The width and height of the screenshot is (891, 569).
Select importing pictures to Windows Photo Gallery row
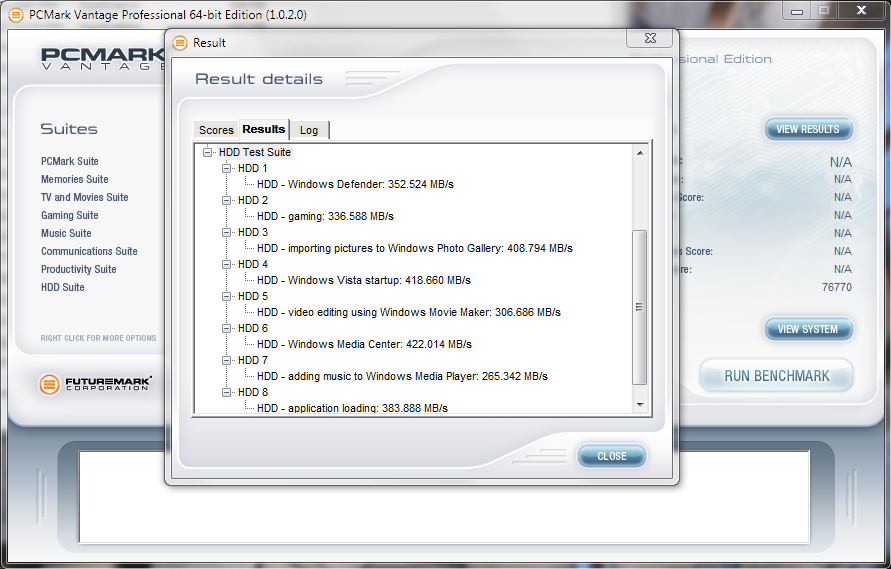tap(415, 248)
